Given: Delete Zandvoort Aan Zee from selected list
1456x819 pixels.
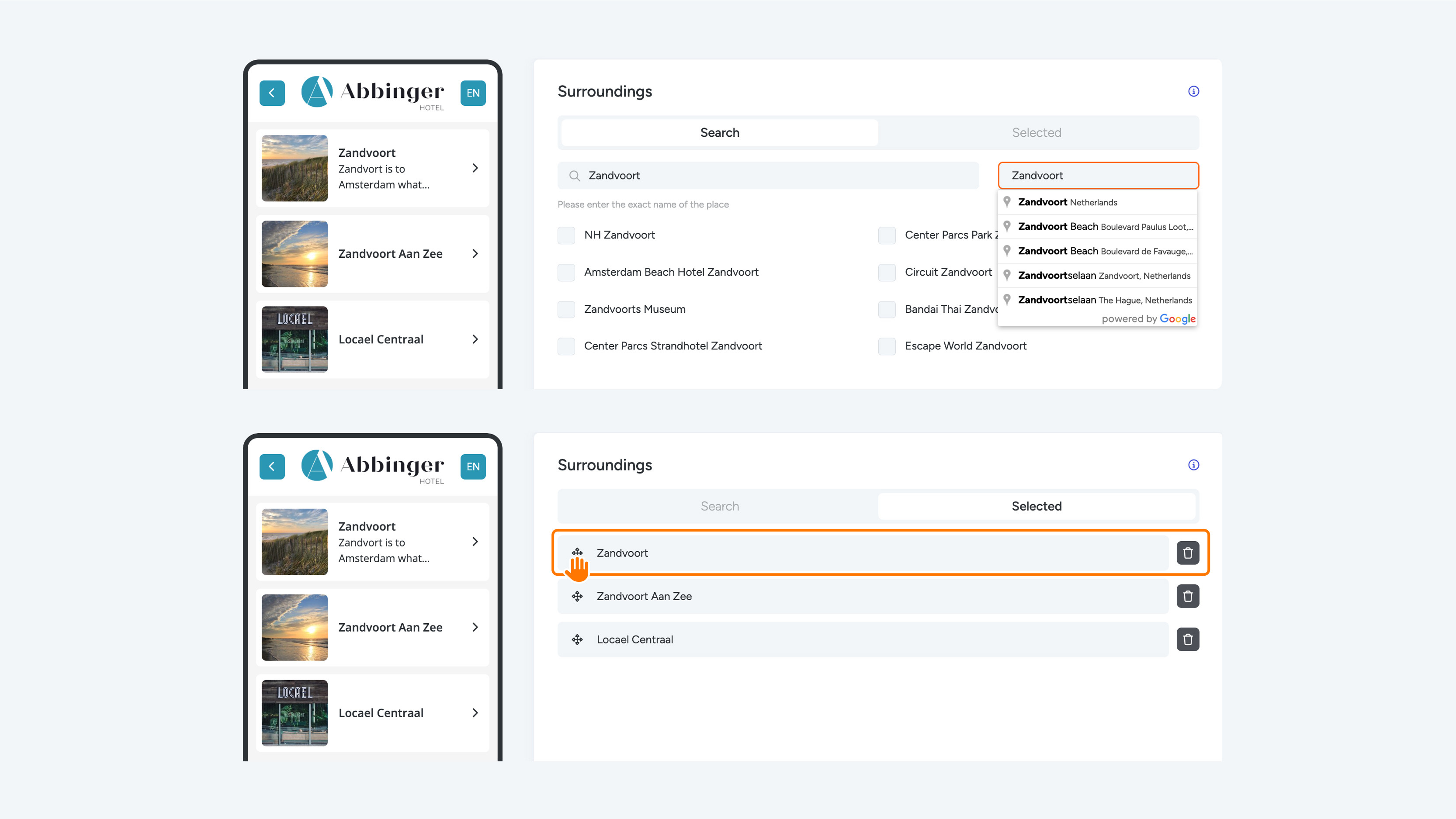Looking at the screenshot, I should pos(1188,596).
